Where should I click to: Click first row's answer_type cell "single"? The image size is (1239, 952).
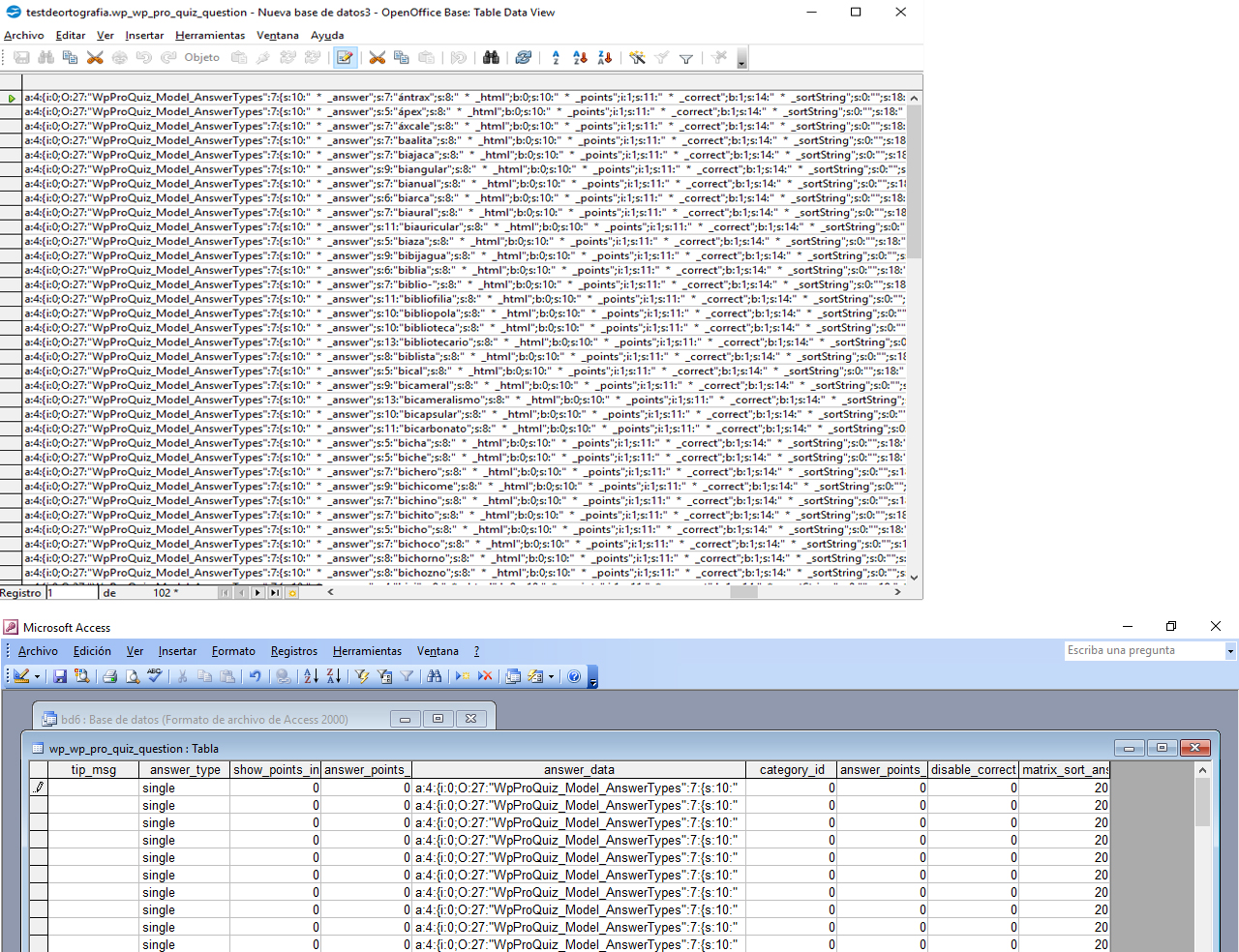(x=184, y=788)
